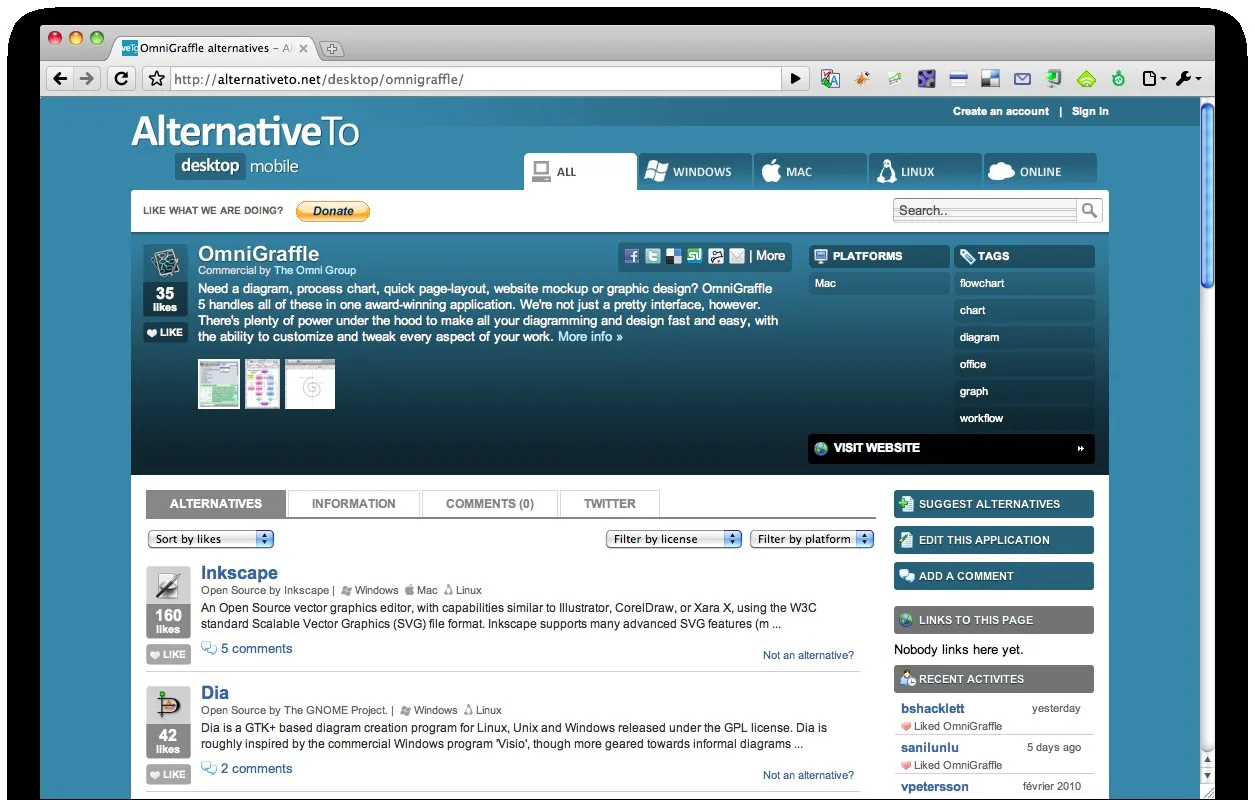Image resolution: width=1255 pixels, height=800 pixels.
Task: Click the workflow tag
Action: tap(1024, 418)
